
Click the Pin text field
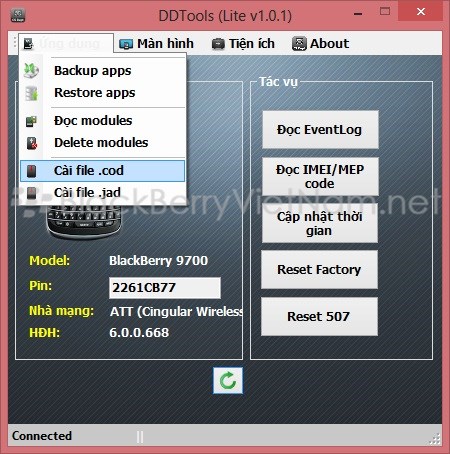[165, 288]
